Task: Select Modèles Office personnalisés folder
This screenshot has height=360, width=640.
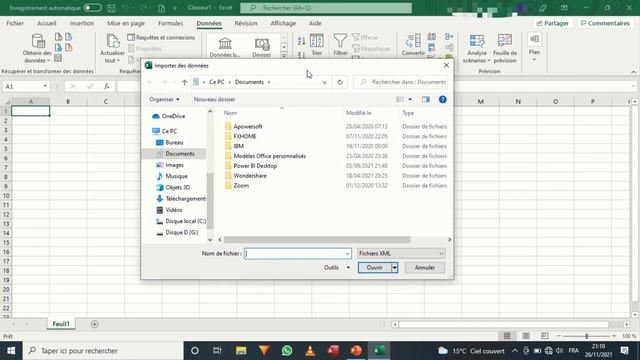Action: pos(265,156)
